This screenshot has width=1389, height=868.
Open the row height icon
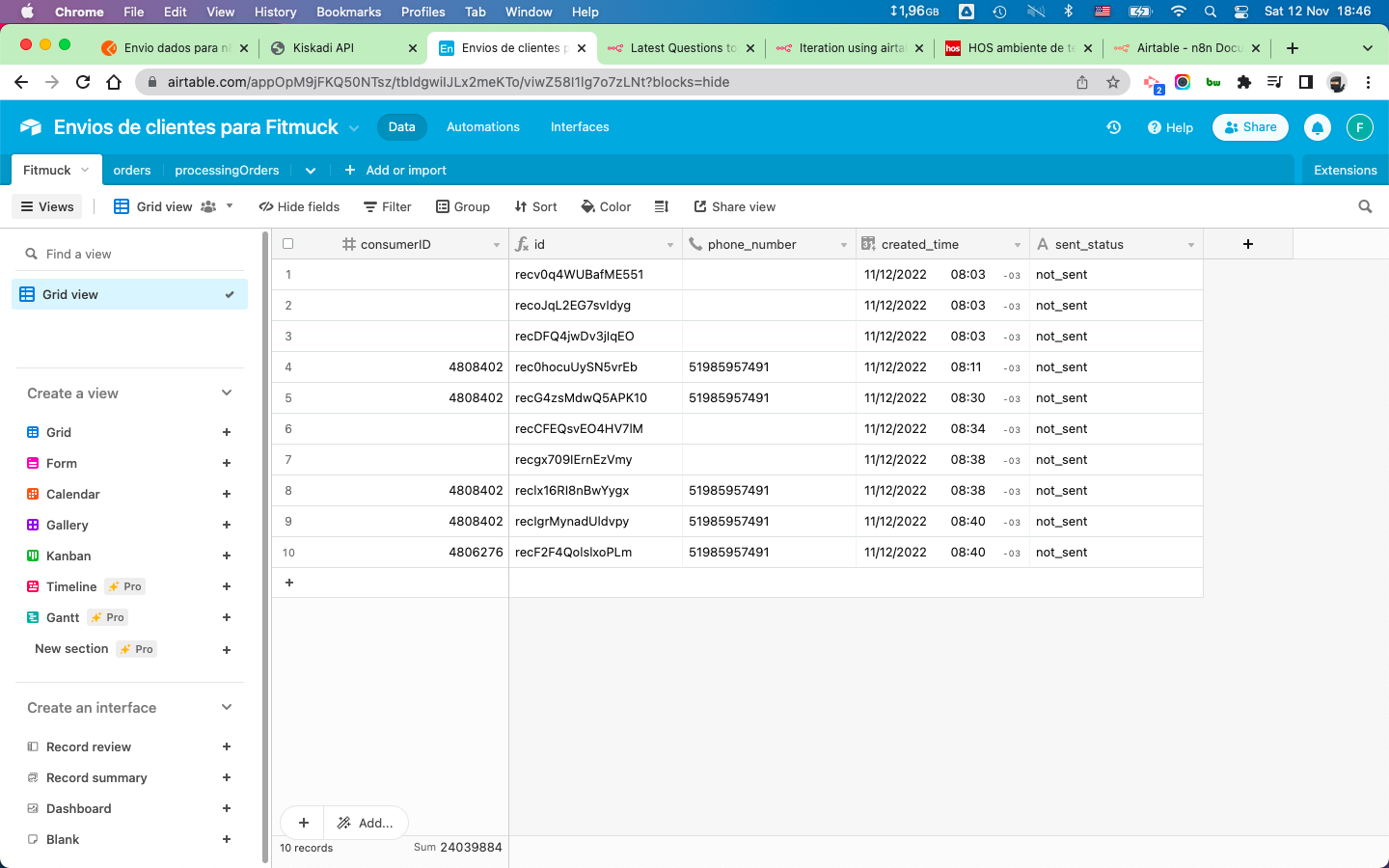click(x=662, y=206)
